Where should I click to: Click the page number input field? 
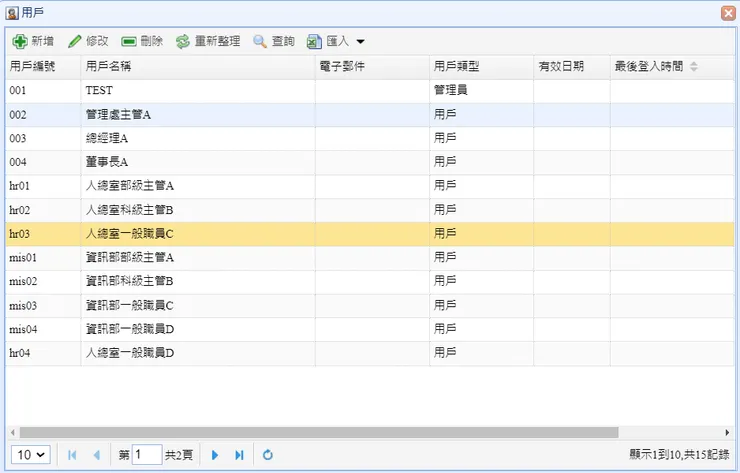(147, 455)
